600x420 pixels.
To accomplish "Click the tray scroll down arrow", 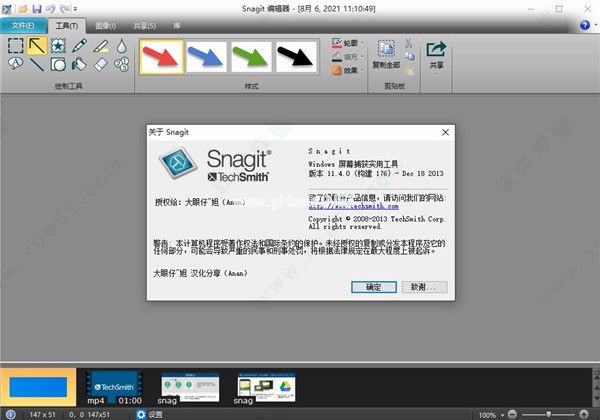I will pos(596,400).
